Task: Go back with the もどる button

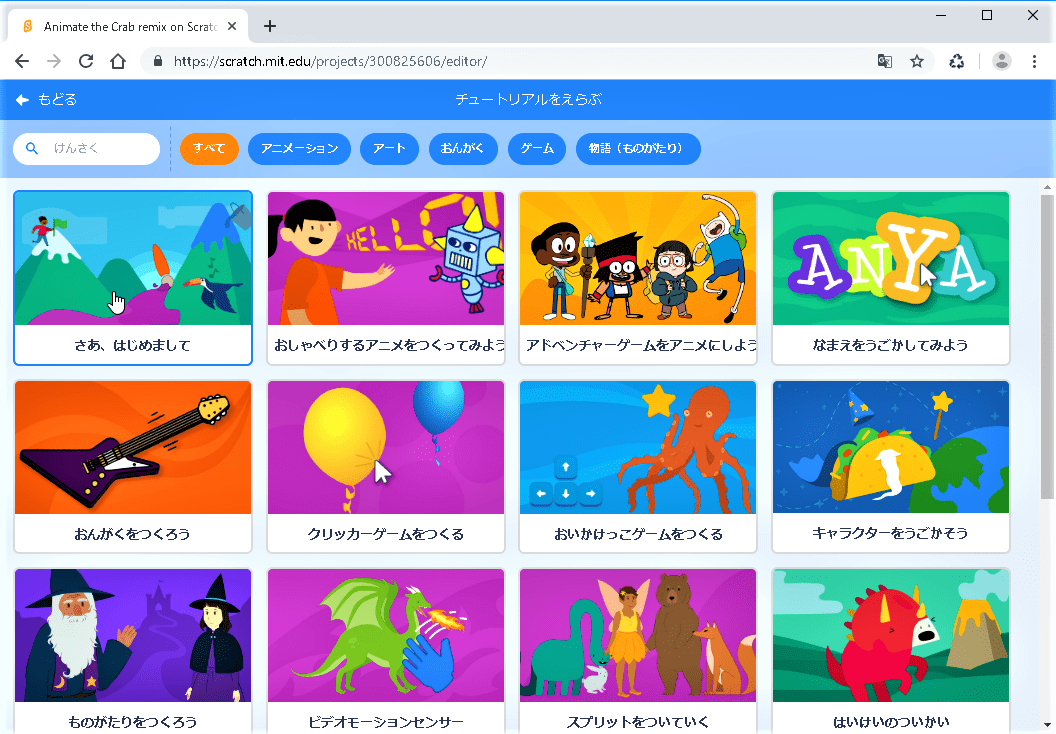Action: (x=46, y=100)
